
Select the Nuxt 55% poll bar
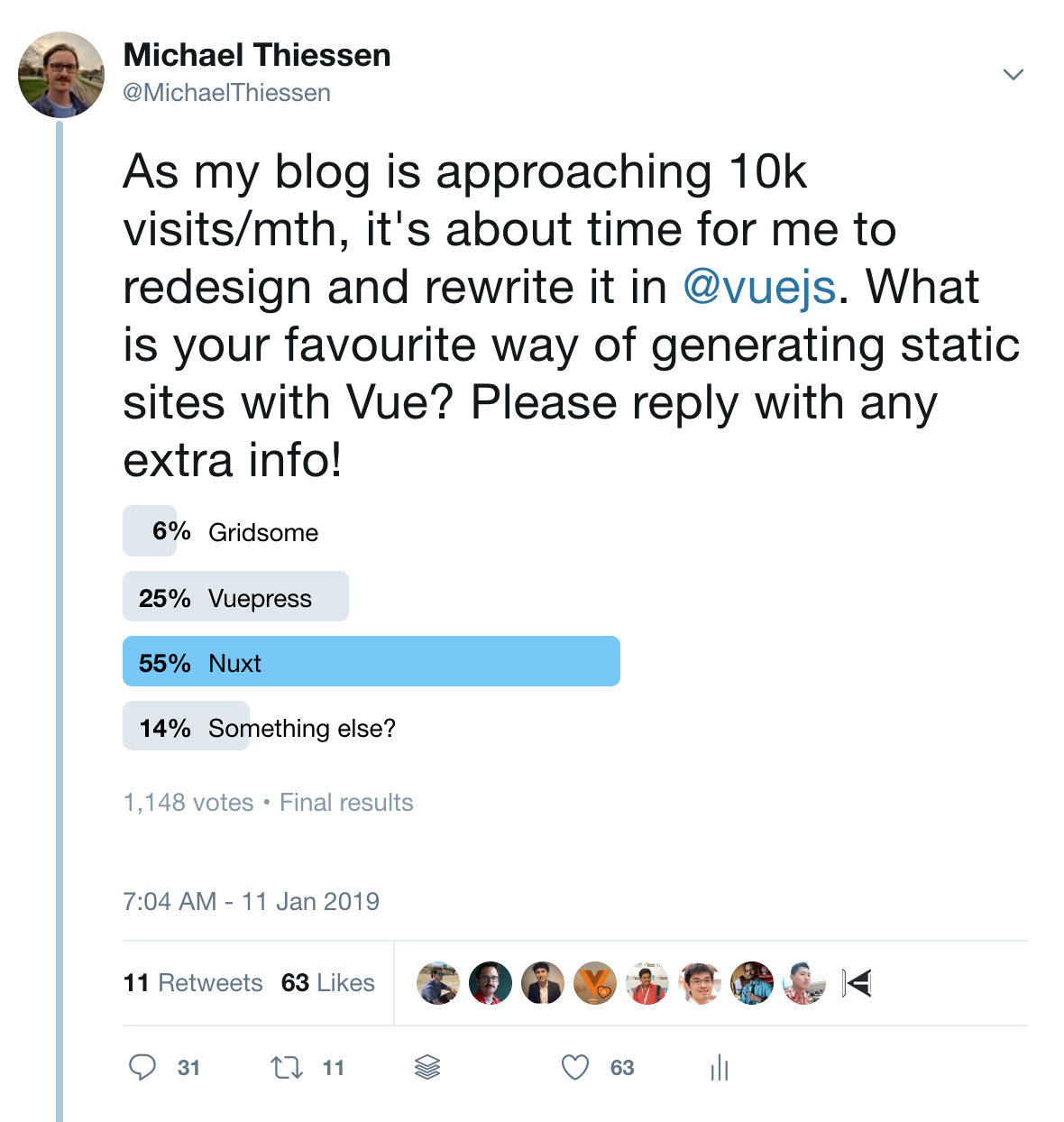click(371, 661)
